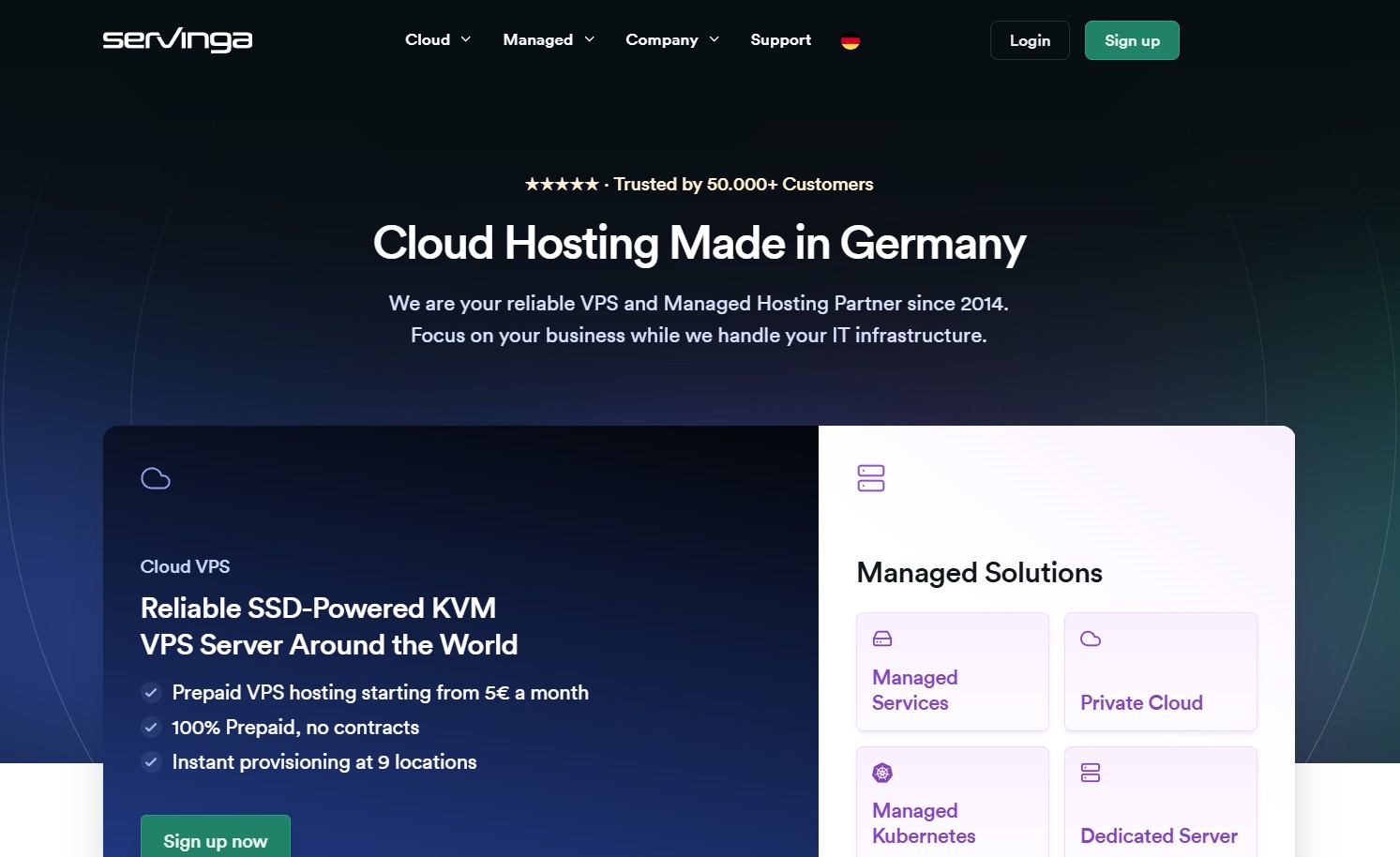This screenshot has width=1400, height=857.
Task: Click the server icon above Managed Solutions
Action: pos(871,478)
